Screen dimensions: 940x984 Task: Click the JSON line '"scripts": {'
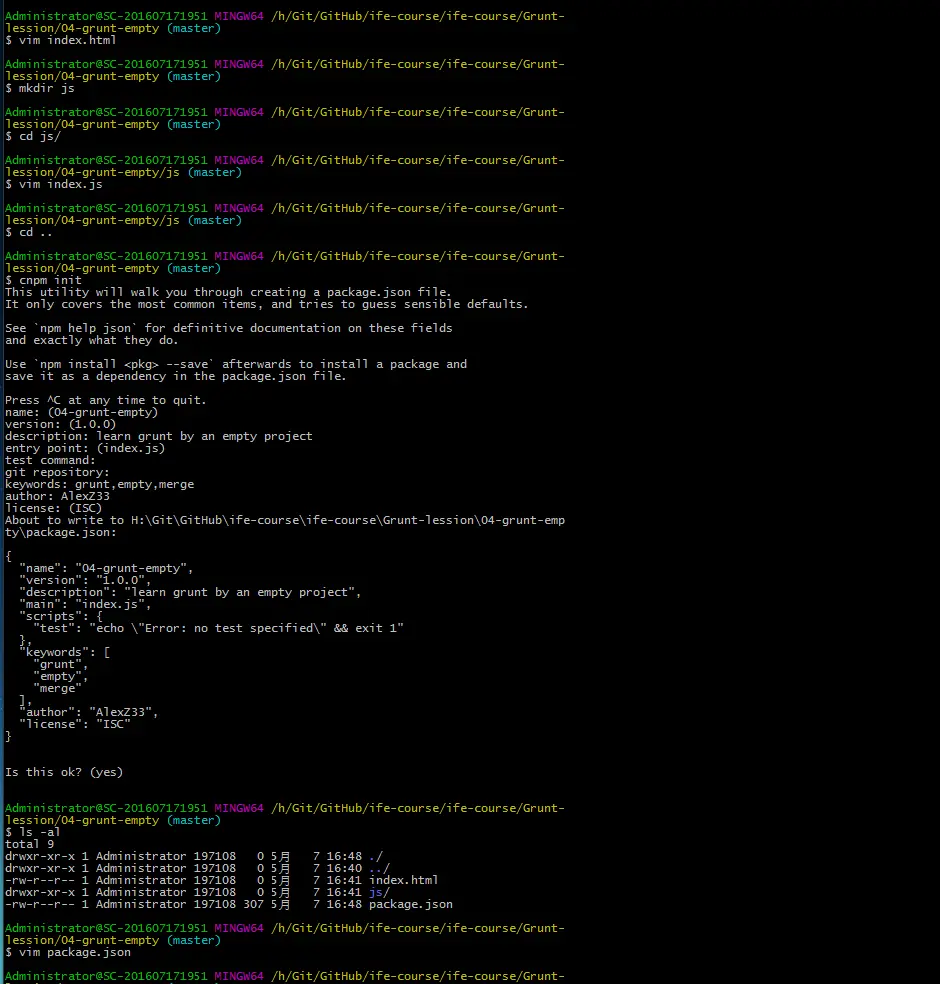[61, 616]
